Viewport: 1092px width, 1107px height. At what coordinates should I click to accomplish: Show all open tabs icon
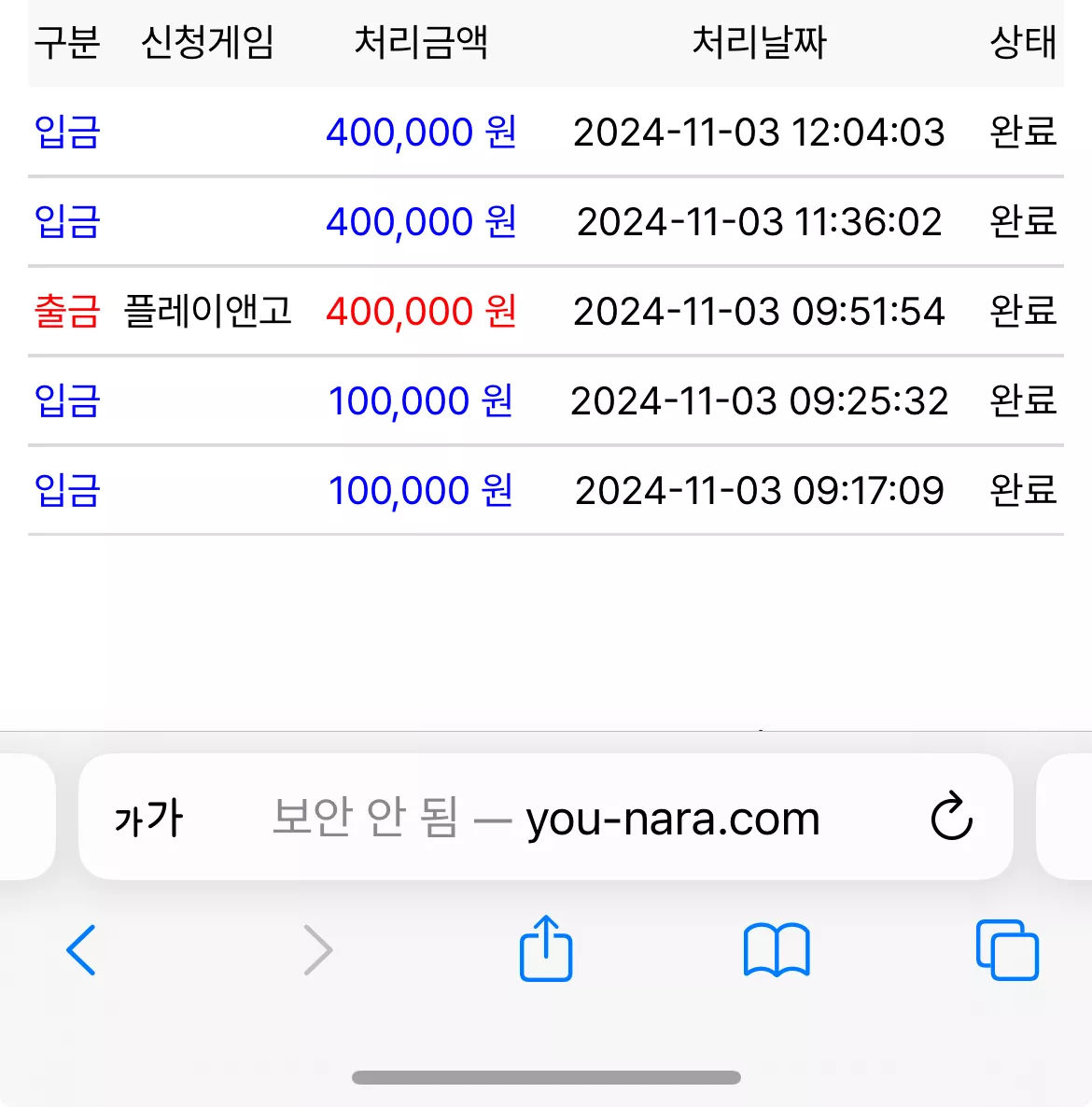1007,949
